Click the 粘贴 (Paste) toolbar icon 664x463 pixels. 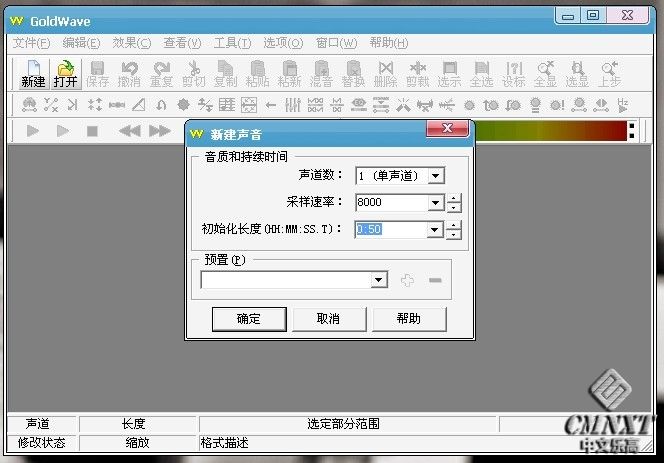257,74
